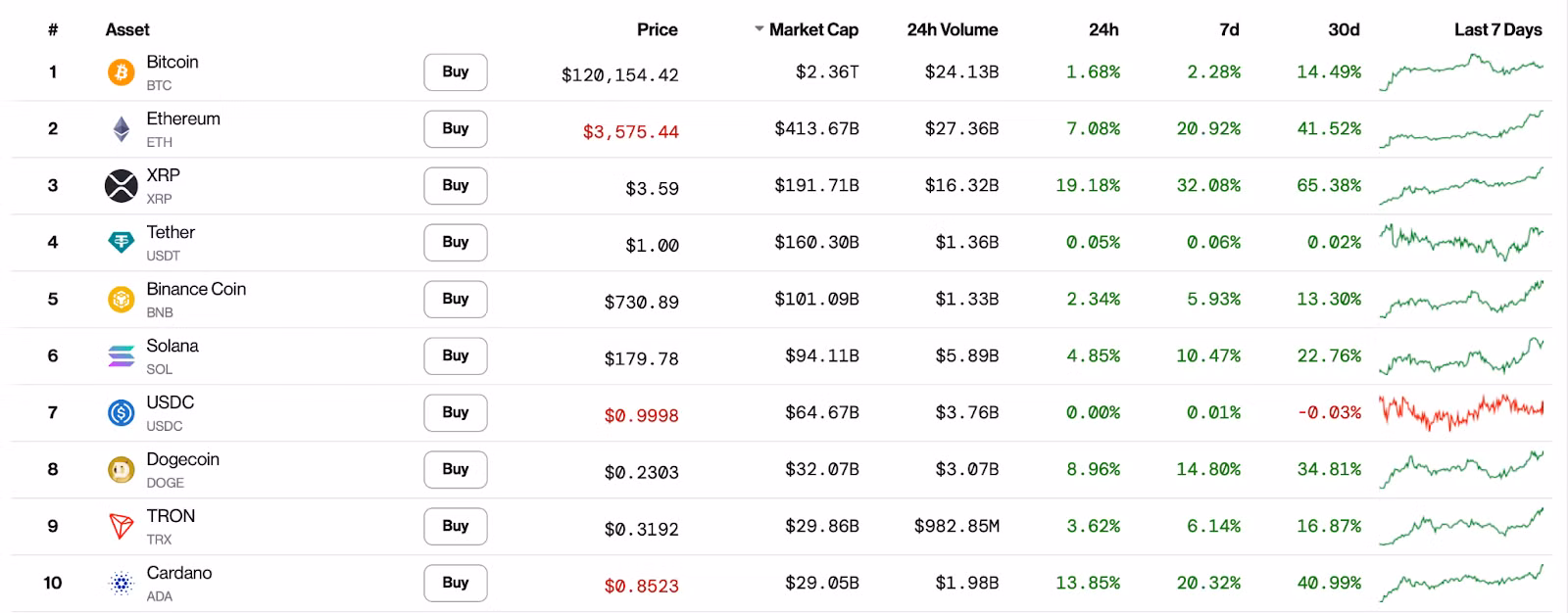View USDC red 7-day sparkline chart
The image size is (1568, 613).
[1460, 412]
